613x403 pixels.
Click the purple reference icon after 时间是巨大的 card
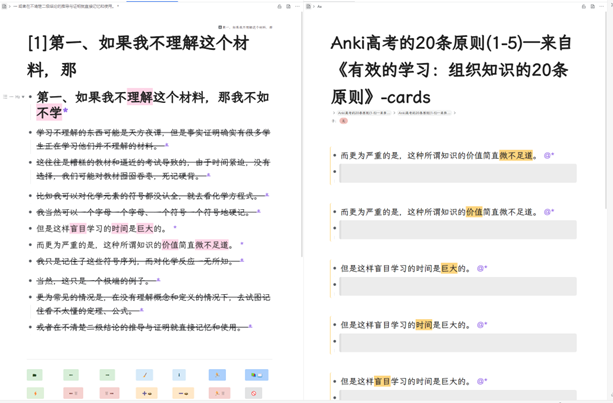coord(481,268)
